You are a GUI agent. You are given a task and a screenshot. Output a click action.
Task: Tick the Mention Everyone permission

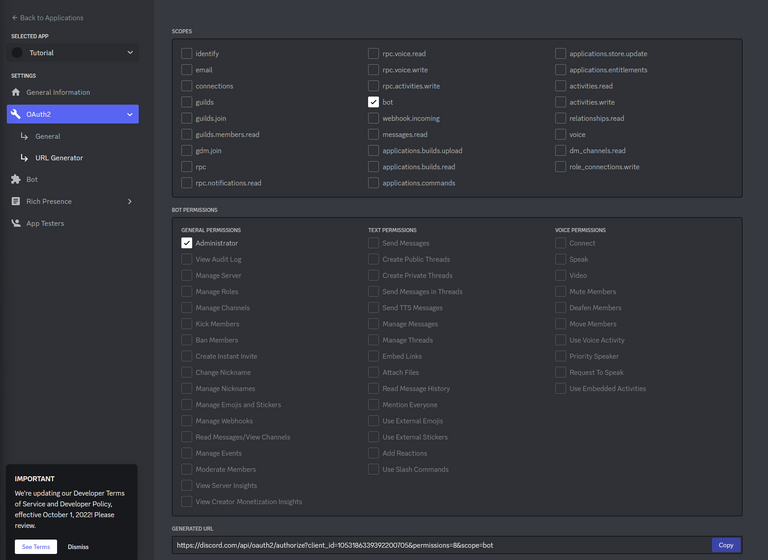pyautogui.click(x=373, y=405)
